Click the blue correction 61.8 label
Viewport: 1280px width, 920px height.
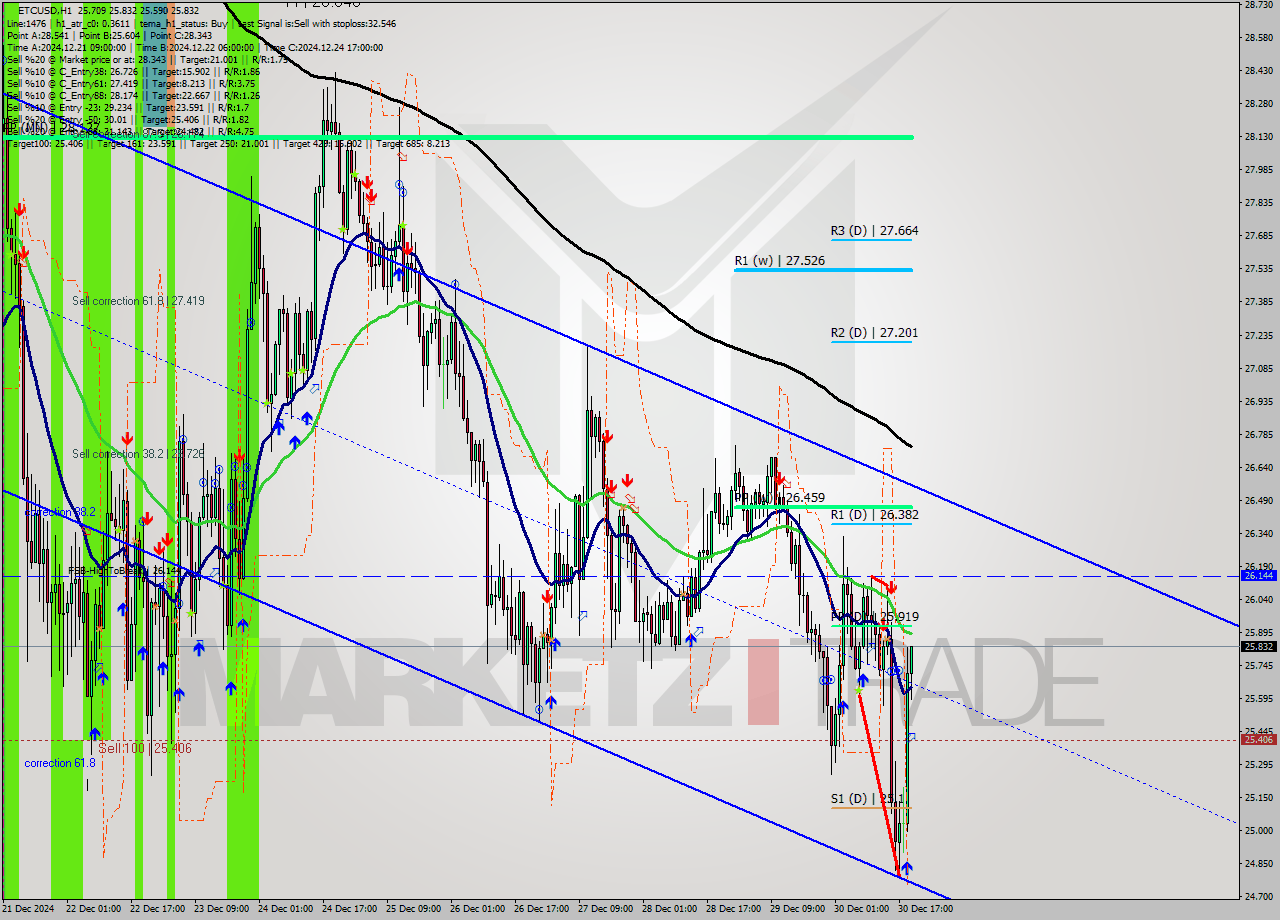pos(60,763)
